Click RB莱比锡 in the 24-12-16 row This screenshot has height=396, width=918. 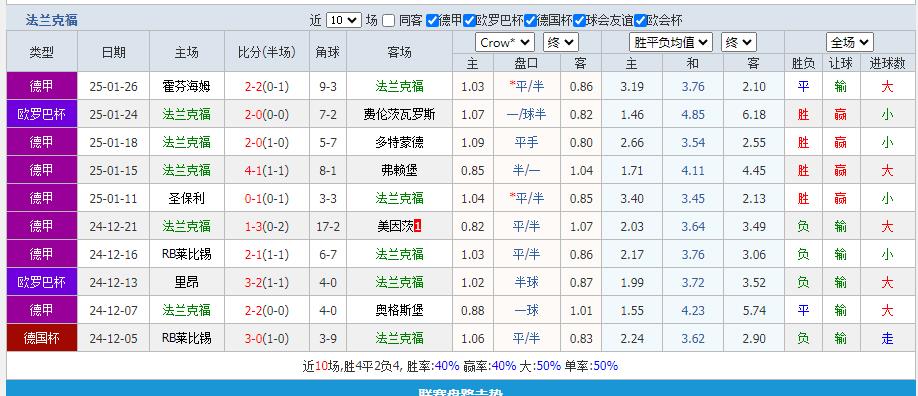pos(186,254)
